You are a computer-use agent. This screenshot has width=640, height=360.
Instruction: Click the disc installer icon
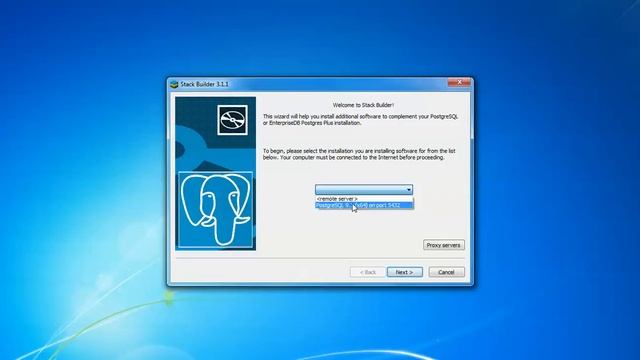232,120
